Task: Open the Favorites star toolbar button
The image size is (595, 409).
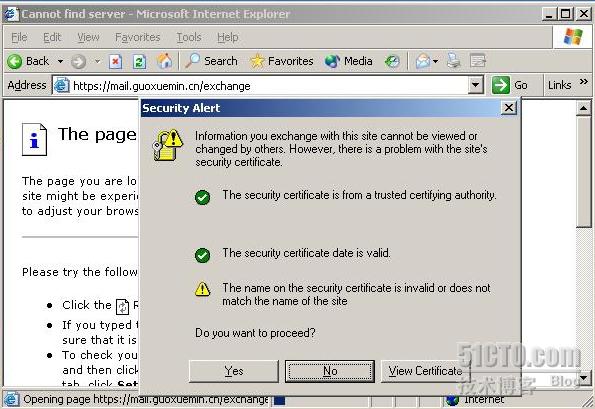Action: [x=282, y=61]
